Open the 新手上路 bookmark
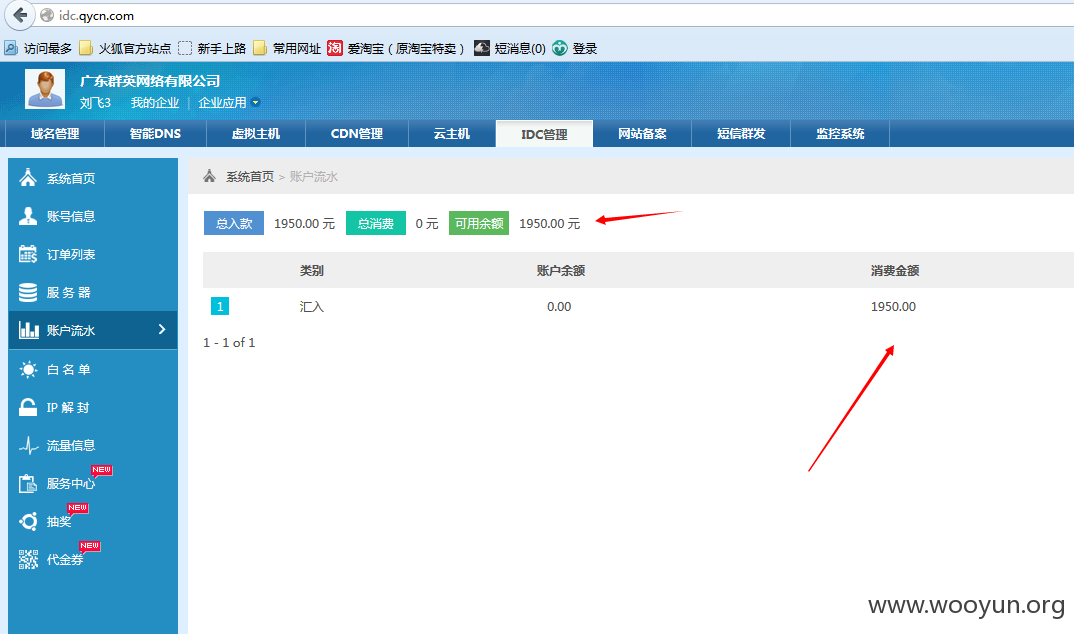Image resolution: width=1074 pixels, height=634 pixels. click(212, 48)
